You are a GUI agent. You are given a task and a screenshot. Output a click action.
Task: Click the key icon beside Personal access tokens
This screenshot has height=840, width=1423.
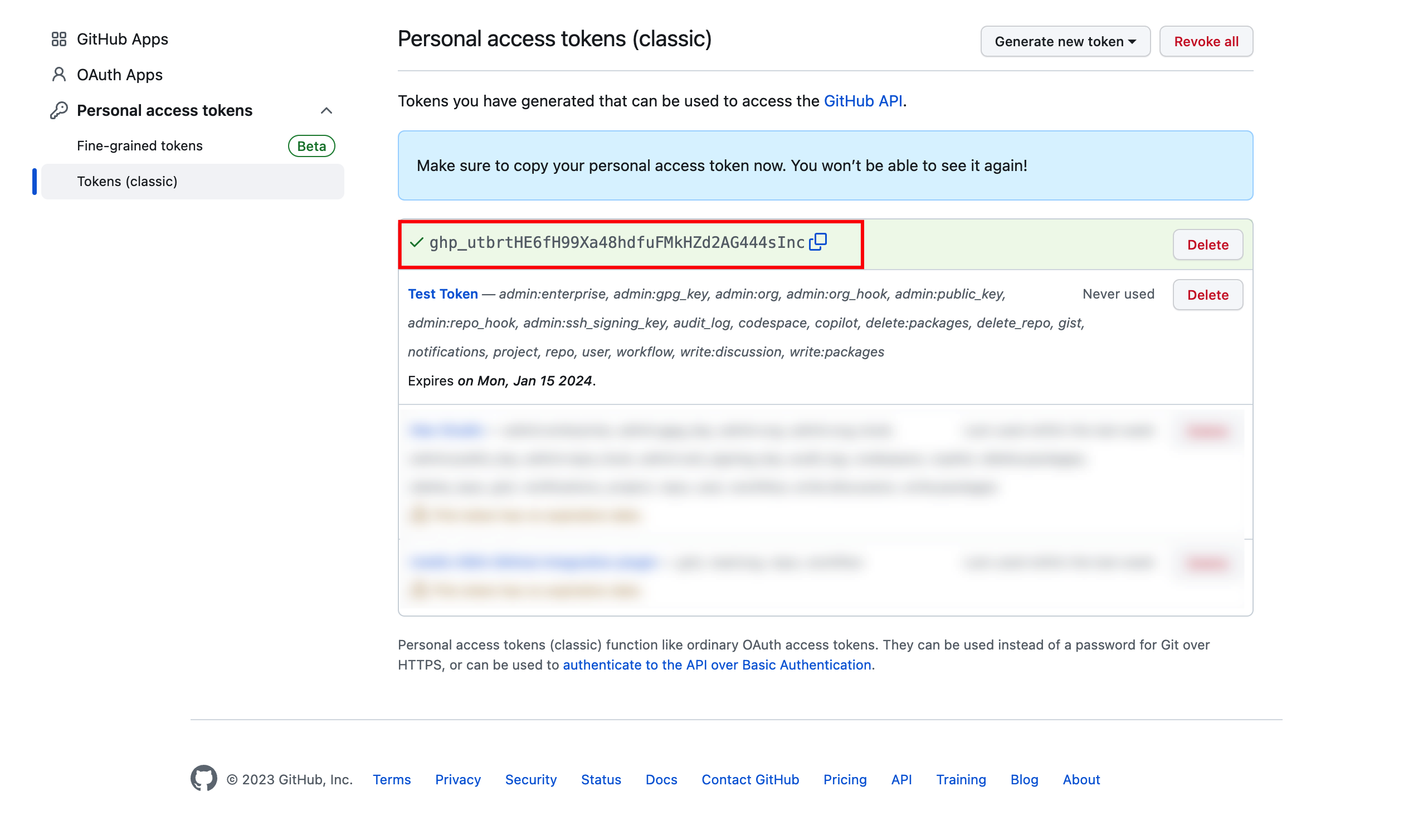pyautogui.click(x=59, y=110)
